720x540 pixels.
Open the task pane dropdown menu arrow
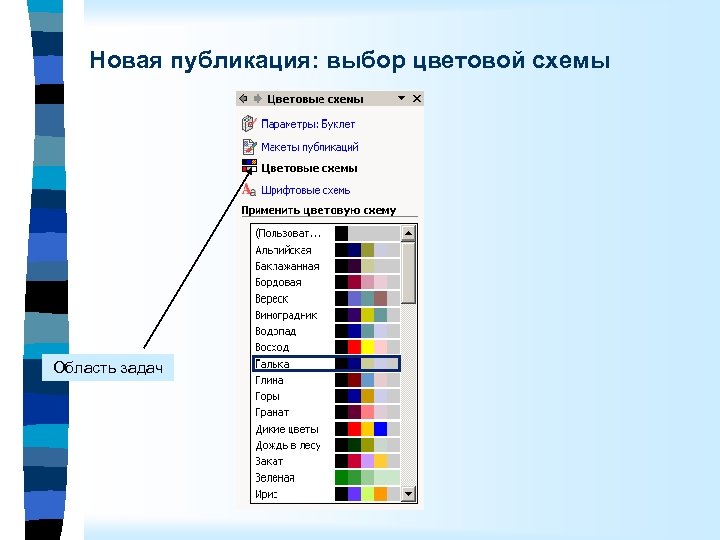point(401,98)
